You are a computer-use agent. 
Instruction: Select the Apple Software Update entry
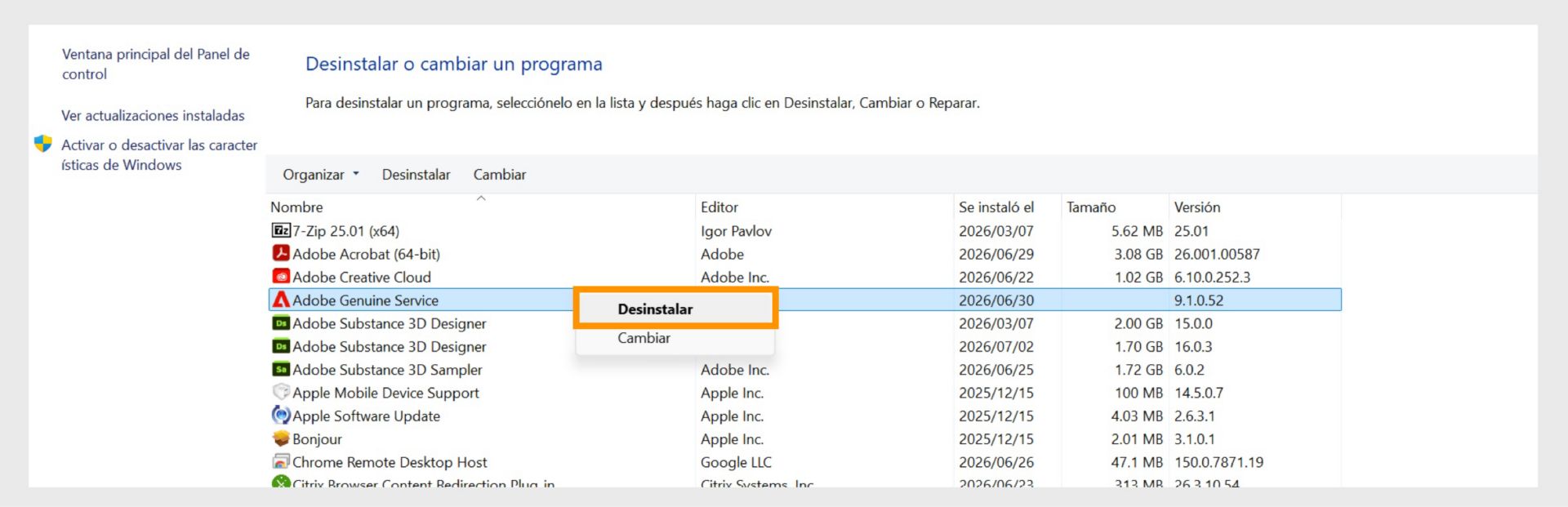804,416
